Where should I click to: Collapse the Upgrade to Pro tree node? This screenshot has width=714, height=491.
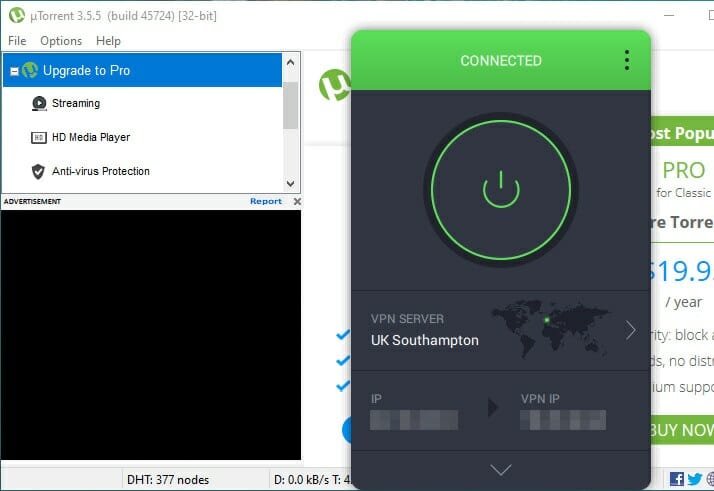(x=14, y=71)
